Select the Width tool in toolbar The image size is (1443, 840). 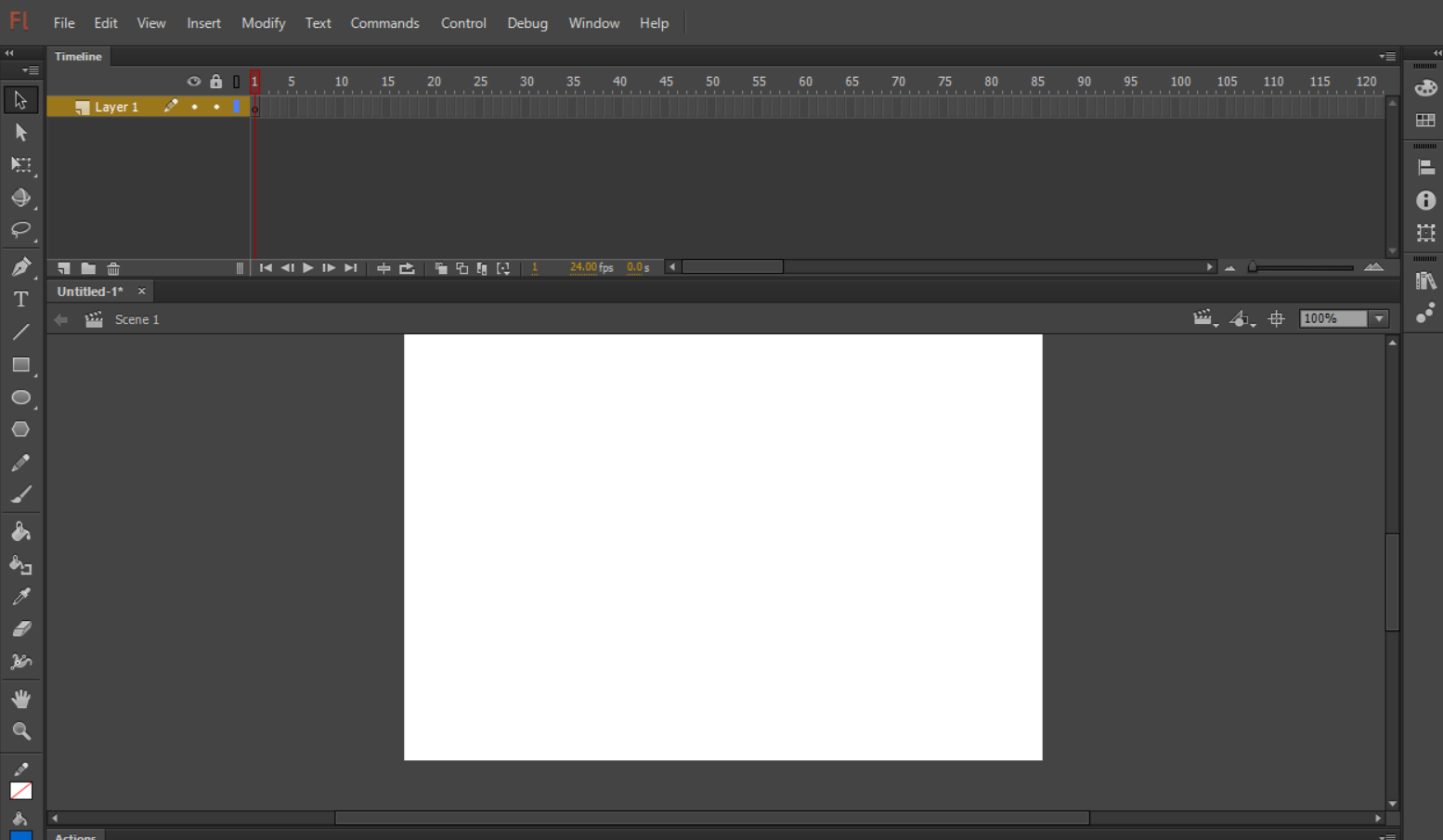click(x=20, y=662)
